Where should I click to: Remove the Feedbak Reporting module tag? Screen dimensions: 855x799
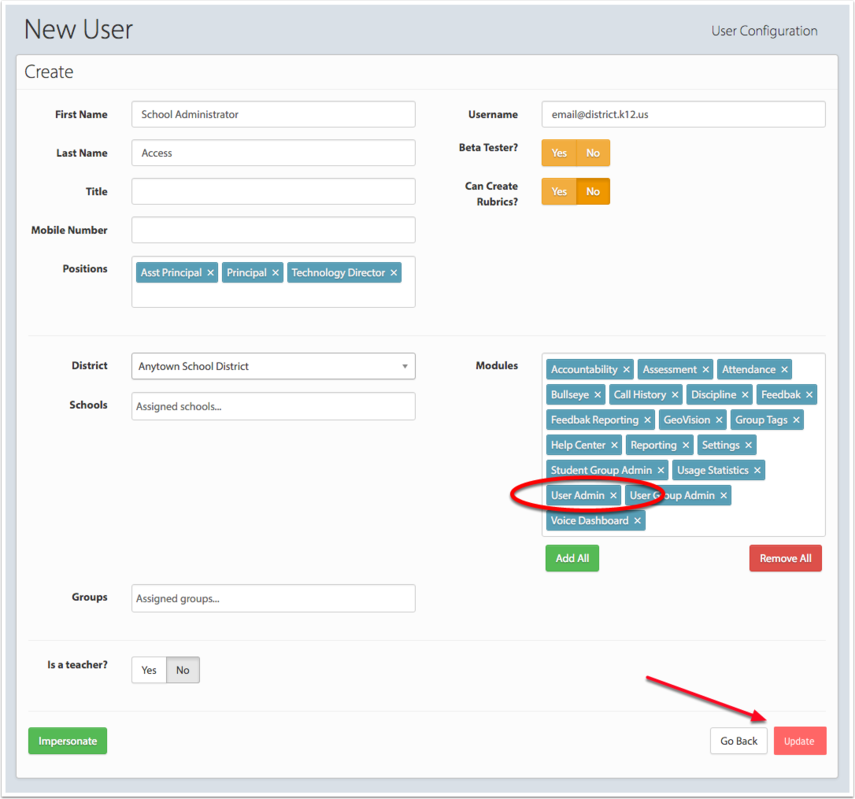point(647,420)
